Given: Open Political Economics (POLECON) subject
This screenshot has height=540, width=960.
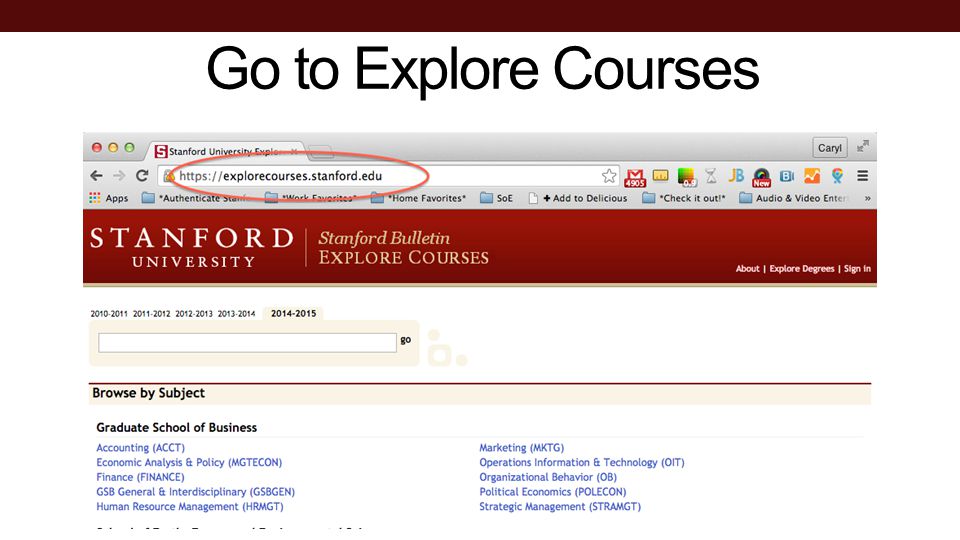Looking at the screenshot, I should pyautogui.click(x=553, y=492).
